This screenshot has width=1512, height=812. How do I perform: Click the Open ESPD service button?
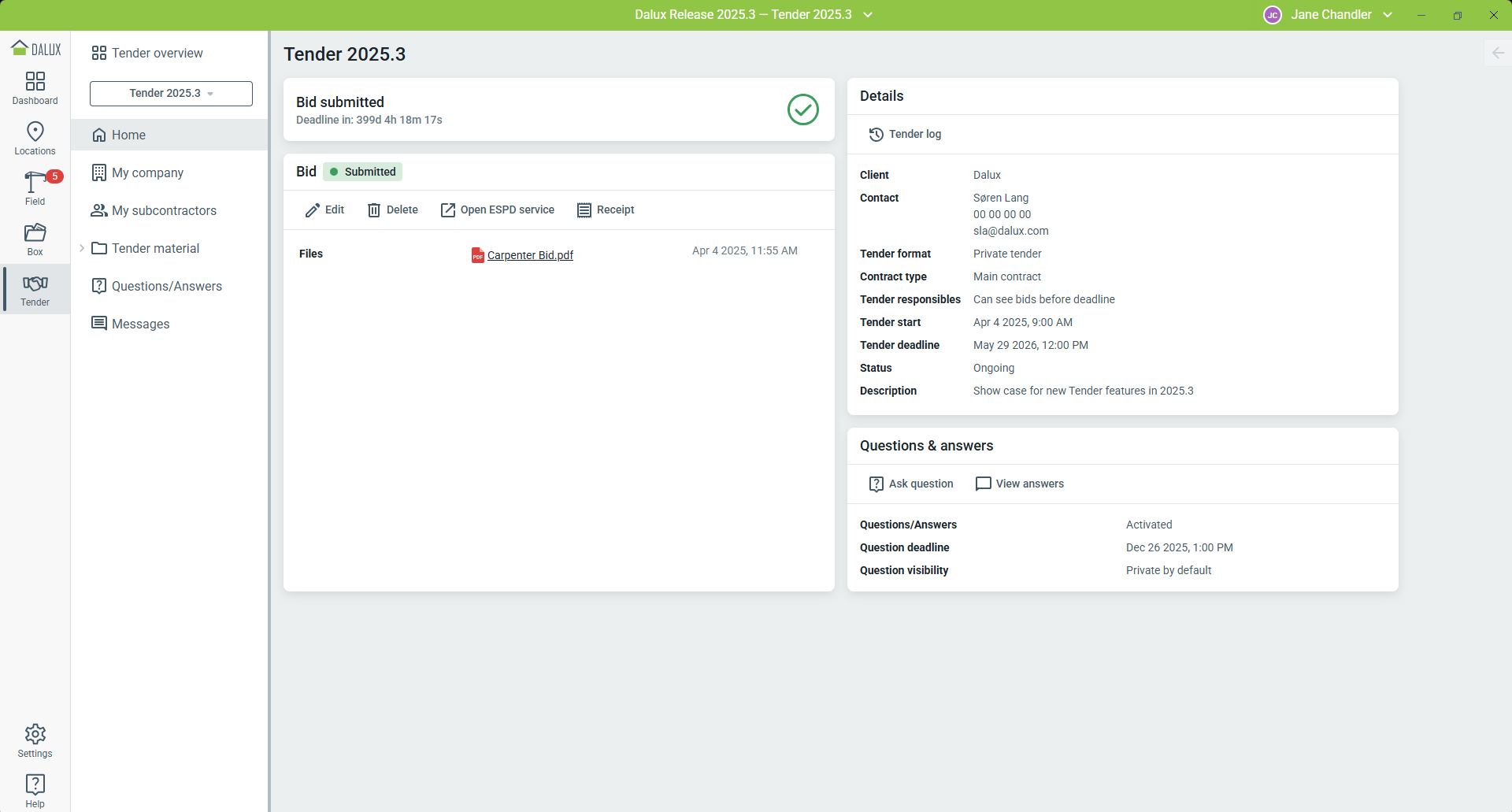pos(497,210)
